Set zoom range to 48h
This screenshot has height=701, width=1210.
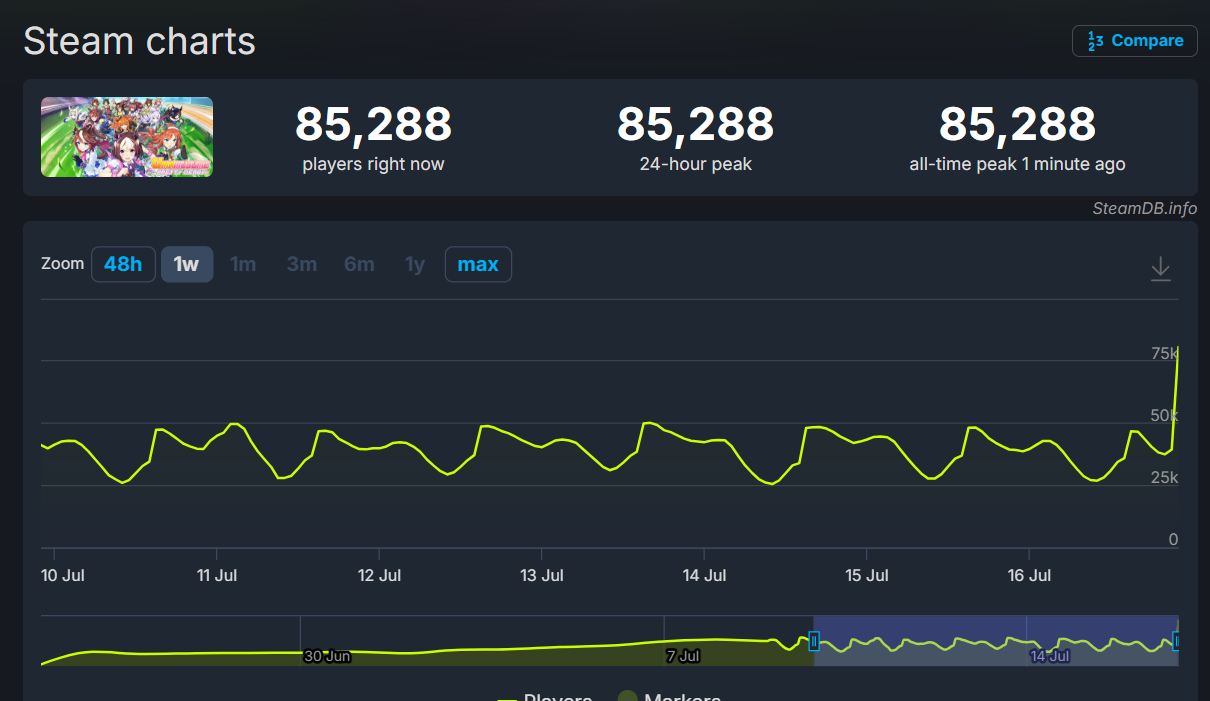(x=123, y=264)
